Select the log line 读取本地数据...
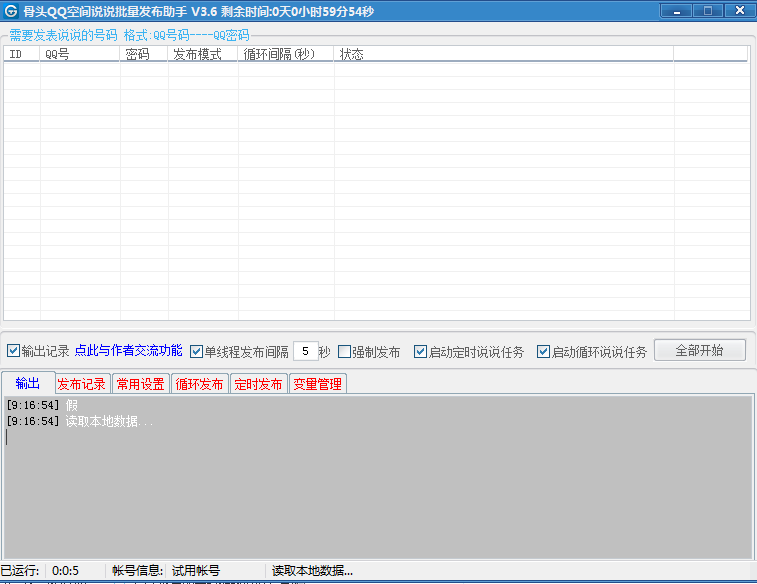This screenshot has height=584, width=757. coord(80,421)
